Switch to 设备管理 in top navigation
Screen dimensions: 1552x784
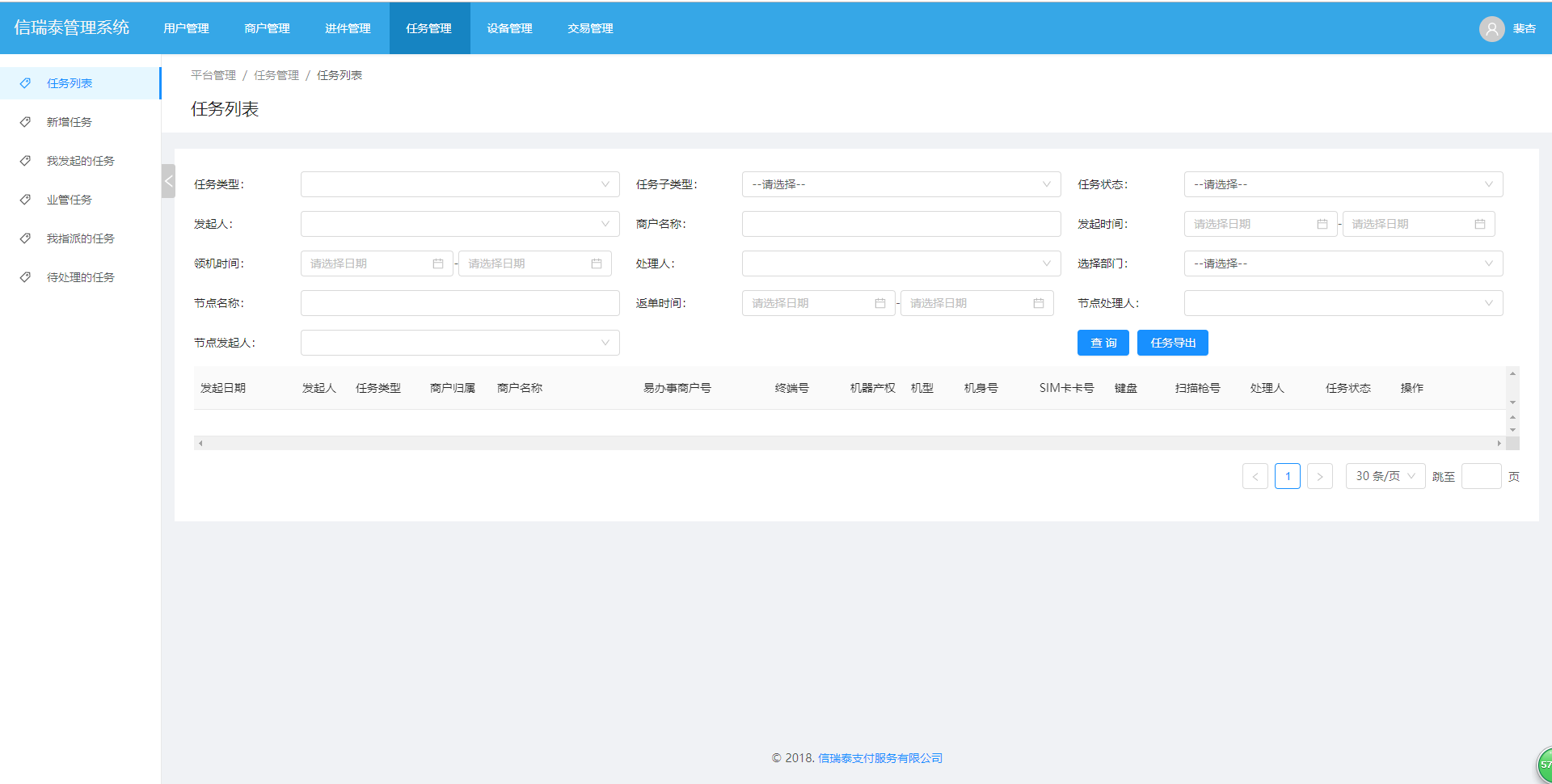tap(509, 28)
